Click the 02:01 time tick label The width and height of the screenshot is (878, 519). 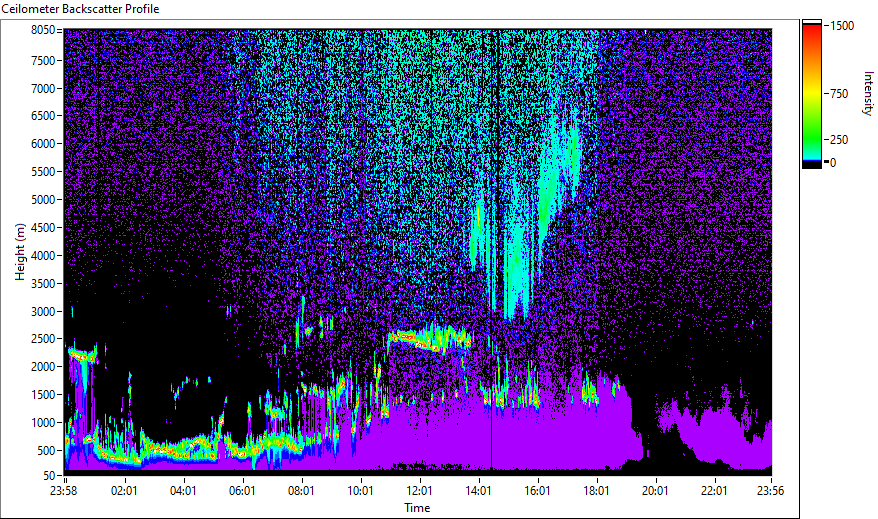click(x=124, y=491)
